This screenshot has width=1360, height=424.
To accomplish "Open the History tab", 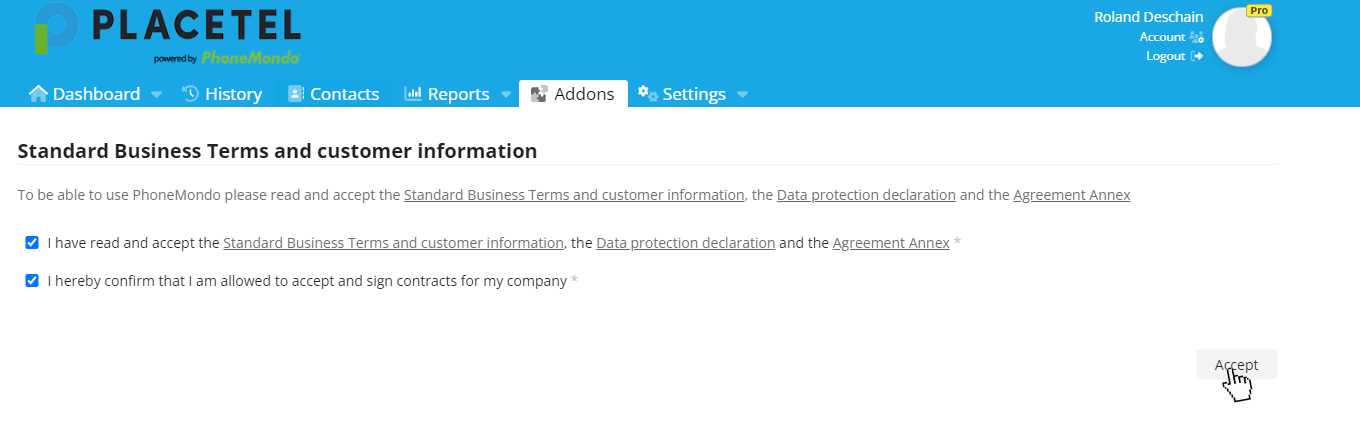I will pyautogui.click(x=222, y=94).
